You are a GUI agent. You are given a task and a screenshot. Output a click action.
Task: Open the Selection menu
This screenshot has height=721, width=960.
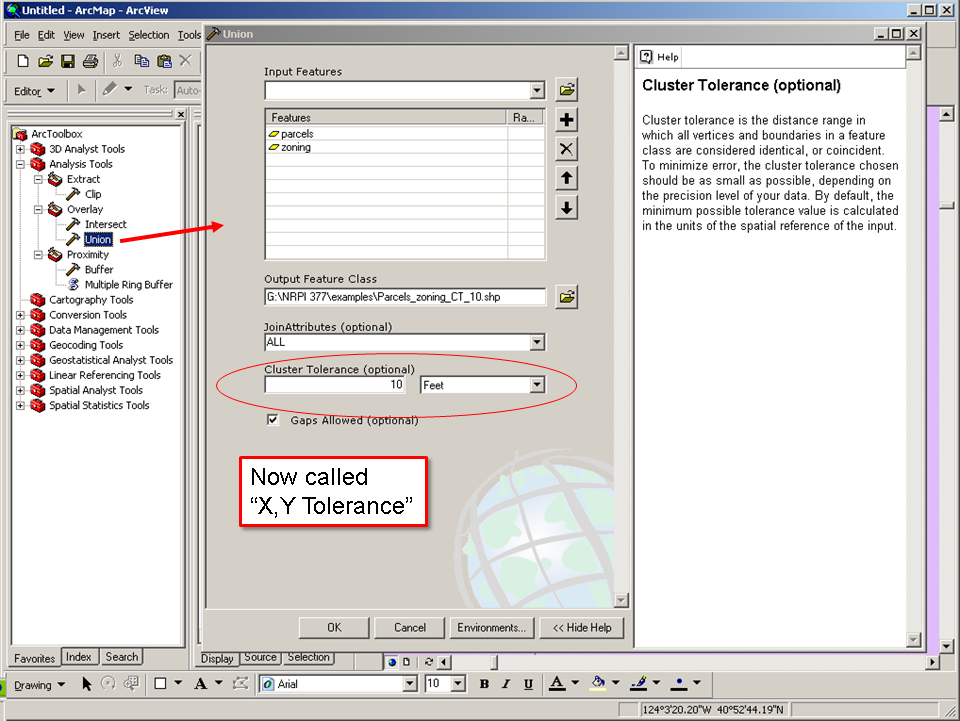pyautogui.click(x=148, y=35)
